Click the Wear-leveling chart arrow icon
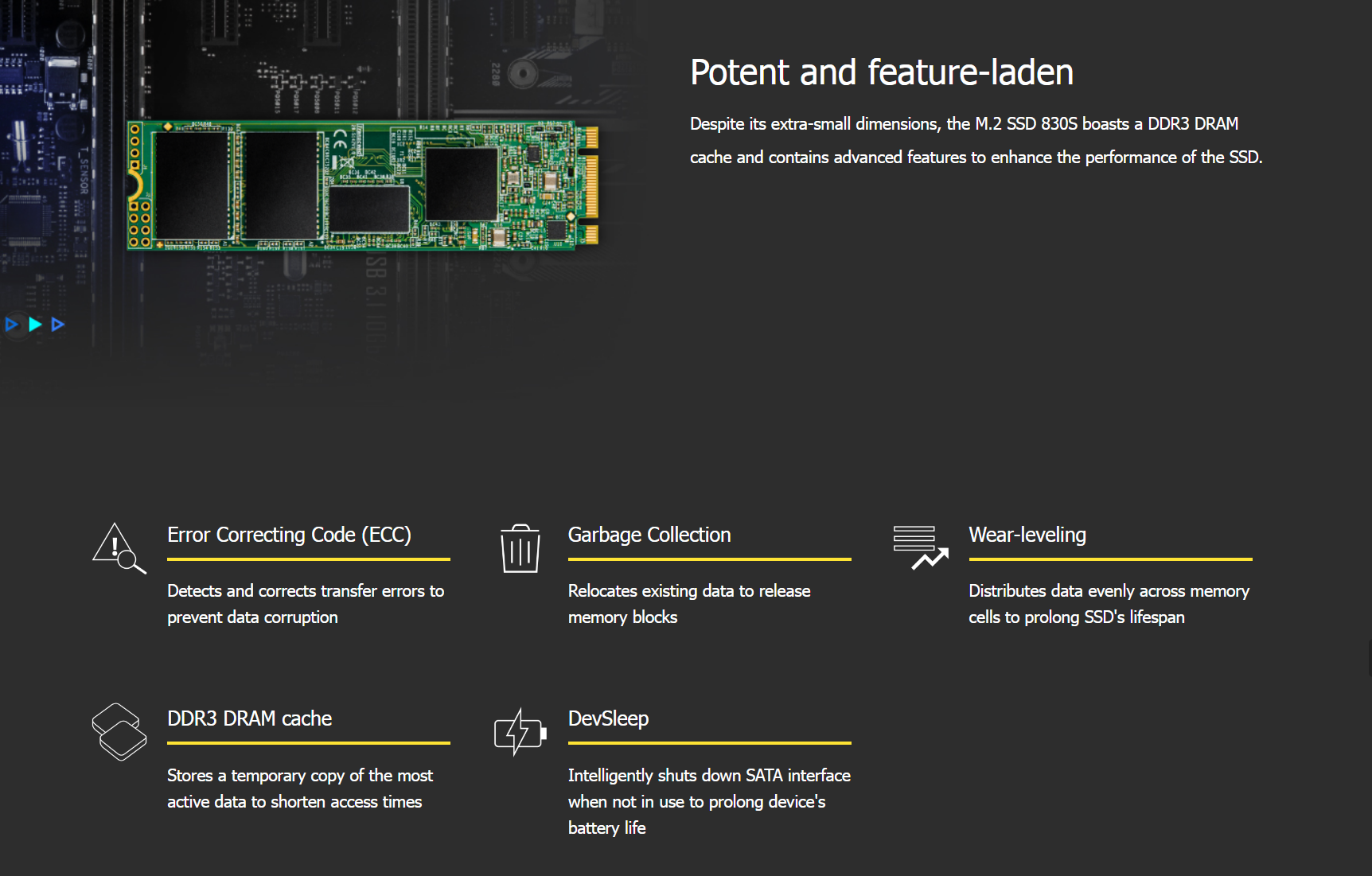Viewport: 1372px width, 876px height. coord(920,547)
